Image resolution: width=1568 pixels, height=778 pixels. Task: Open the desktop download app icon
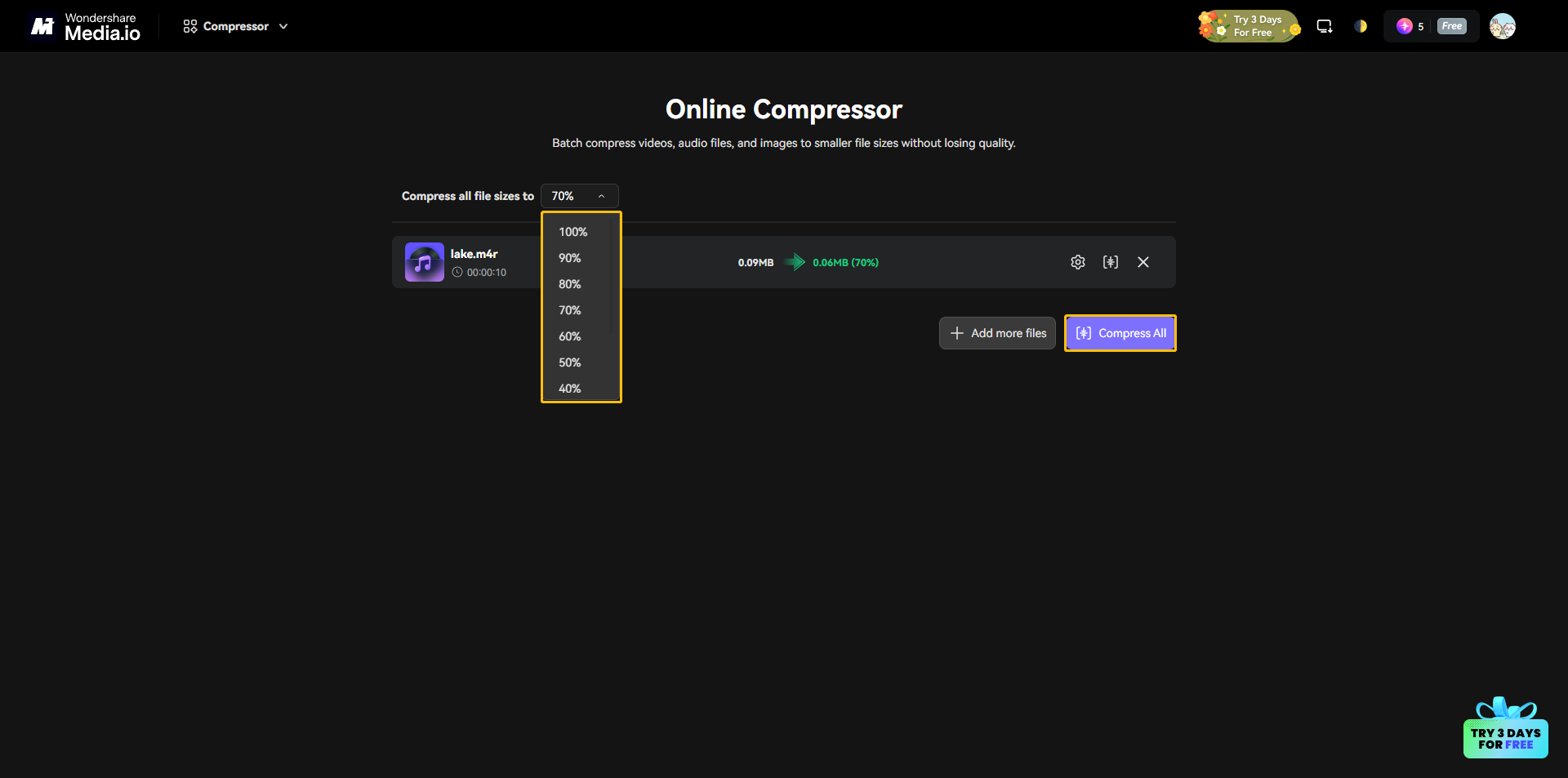point(1324,26)
